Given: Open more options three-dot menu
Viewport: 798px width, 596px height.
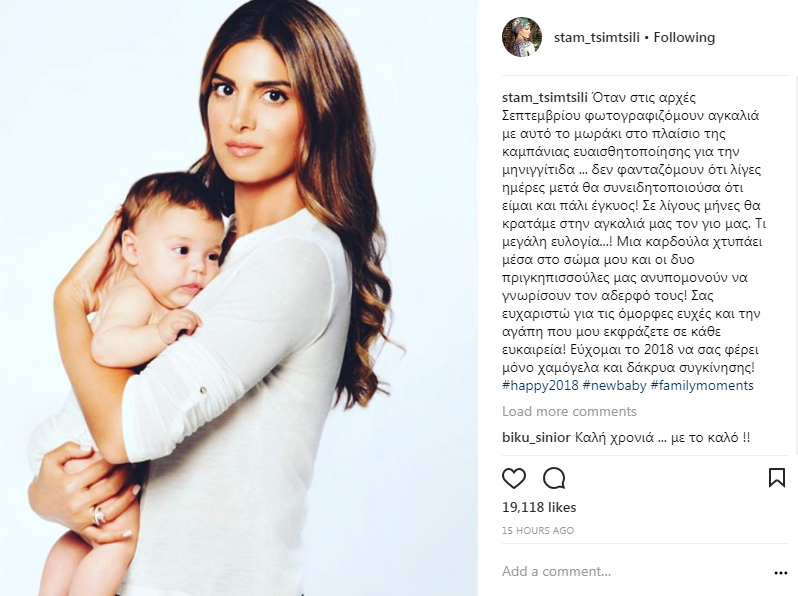Looking at the screenshot, I should click(781, 573).
